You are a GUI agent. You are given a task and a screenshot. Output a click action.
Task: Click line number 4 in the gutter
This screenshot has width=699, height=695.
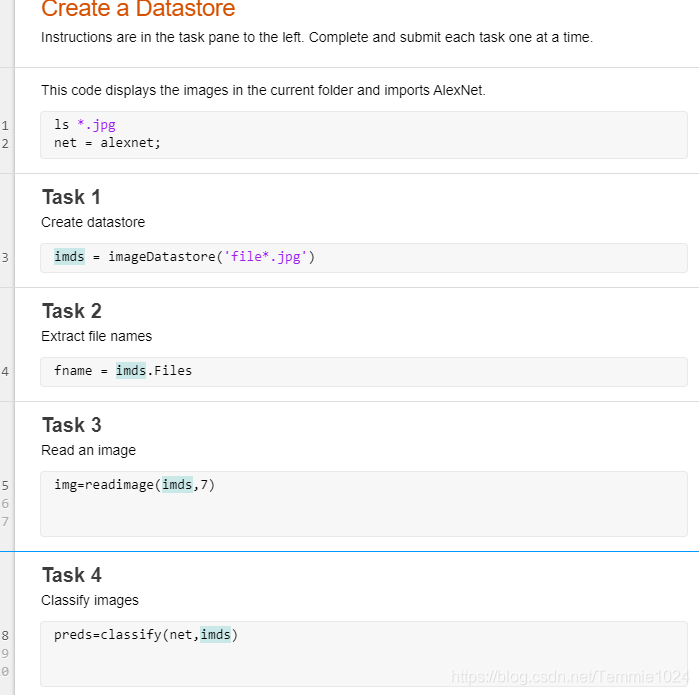pyautogui.click(x=5, y=372)
